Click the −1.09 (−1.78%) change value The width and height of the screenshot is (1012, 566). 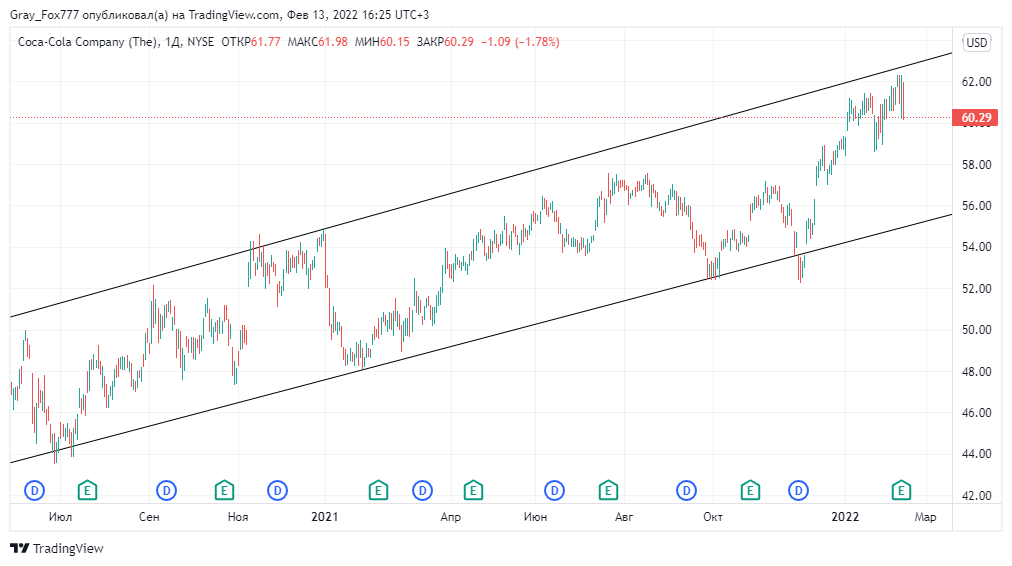pos(520,42)
